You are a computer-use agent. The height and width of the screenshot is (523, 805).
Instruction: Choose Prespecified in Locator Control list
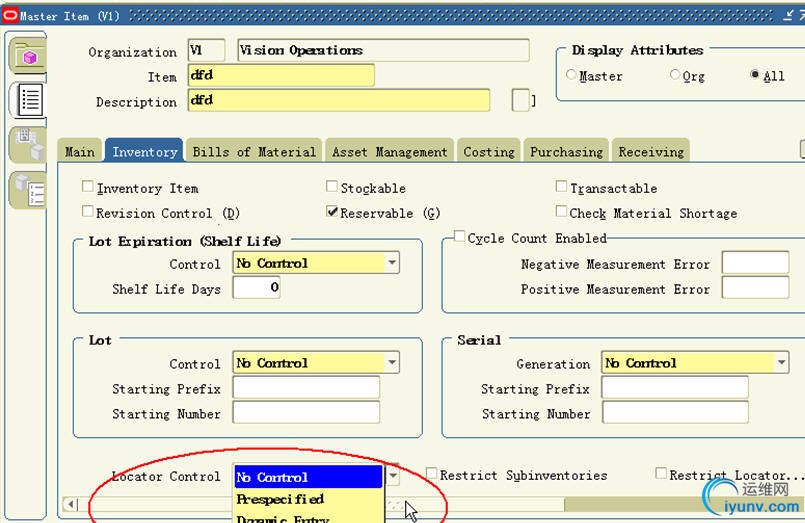click(x=308, y=499)
